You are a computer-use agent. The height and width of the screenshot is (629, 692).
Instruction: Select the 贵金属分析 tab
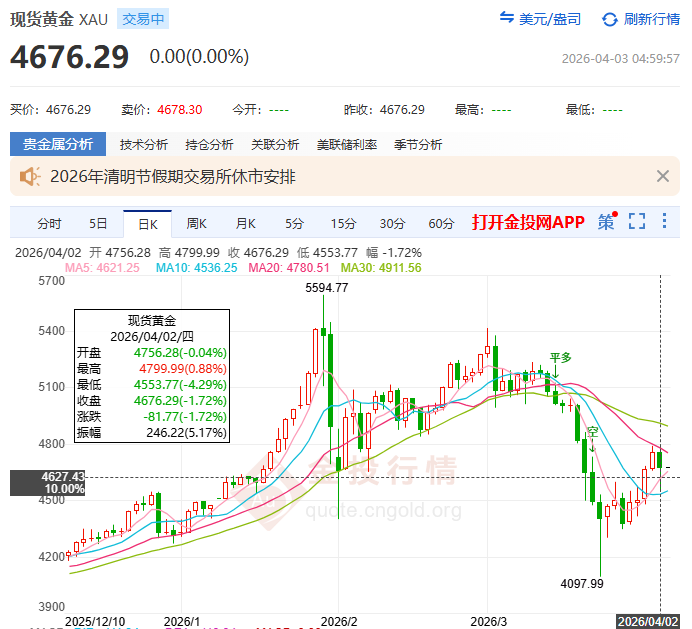coord(58,144)
